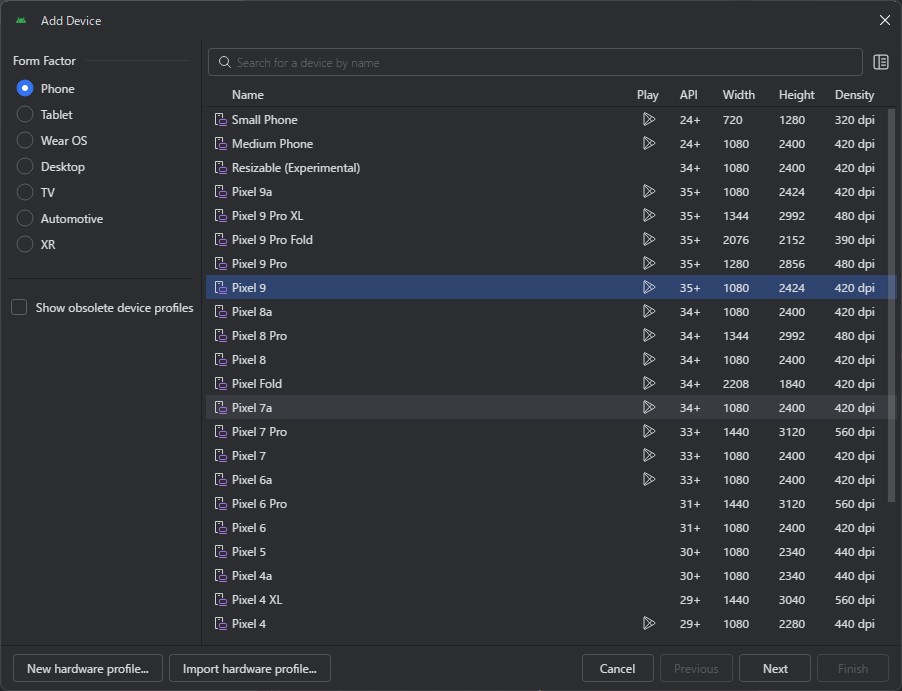
Task: Select the Automotive radio option
Action: tap(25, 219)
